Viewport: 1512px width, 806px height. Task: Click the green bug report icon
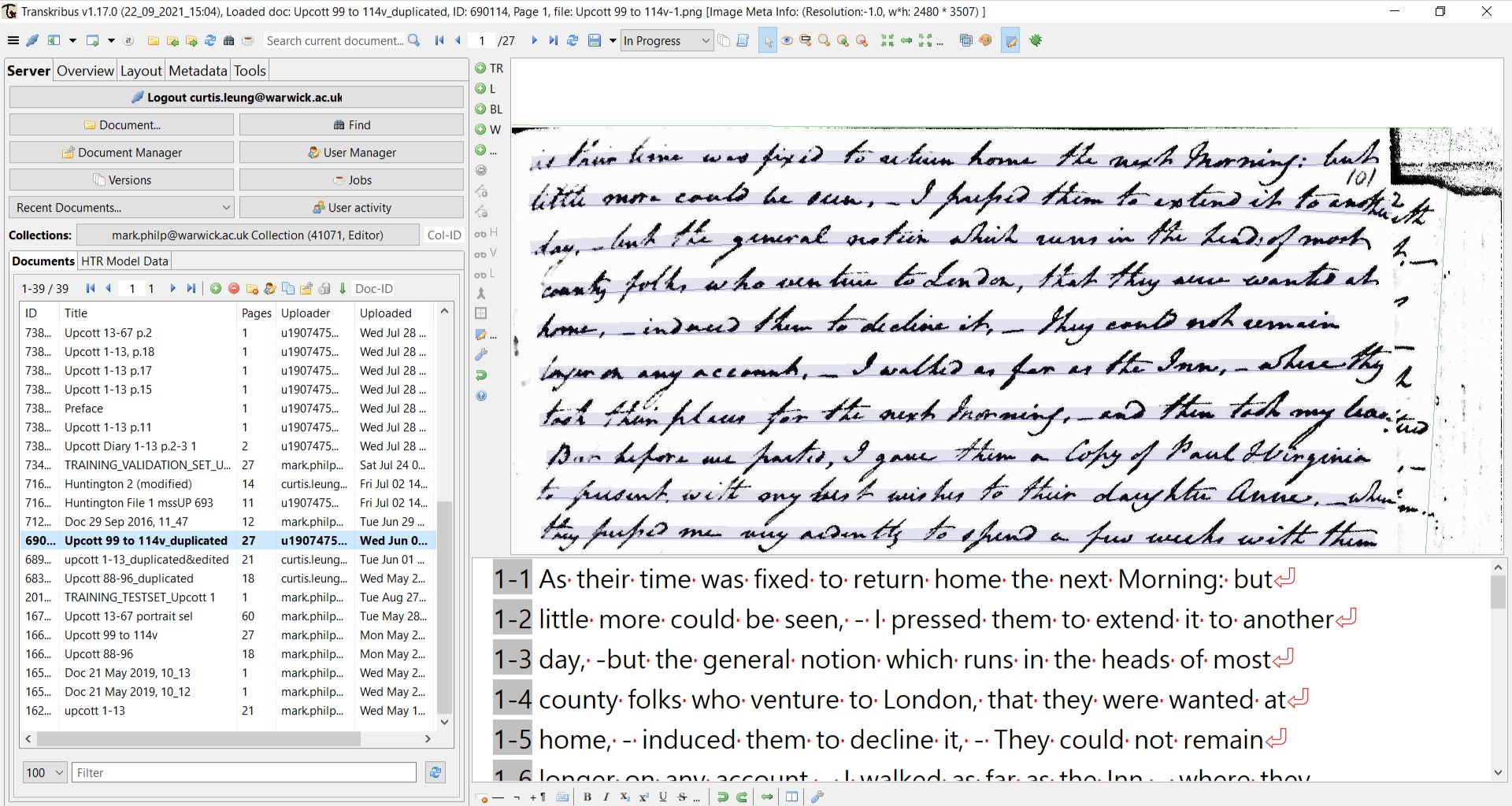pyautogui.click(x=1036, y=41)
